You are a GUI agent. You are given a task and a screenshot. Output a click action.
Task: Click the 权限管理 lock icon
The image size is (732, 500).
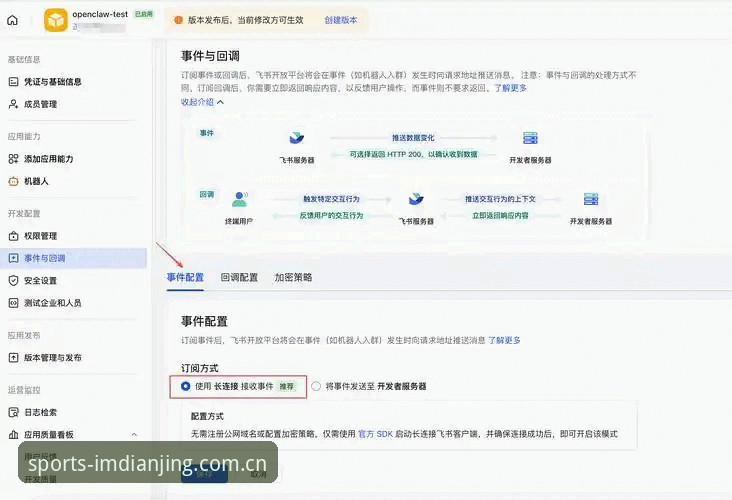click(x=14, y=236)
